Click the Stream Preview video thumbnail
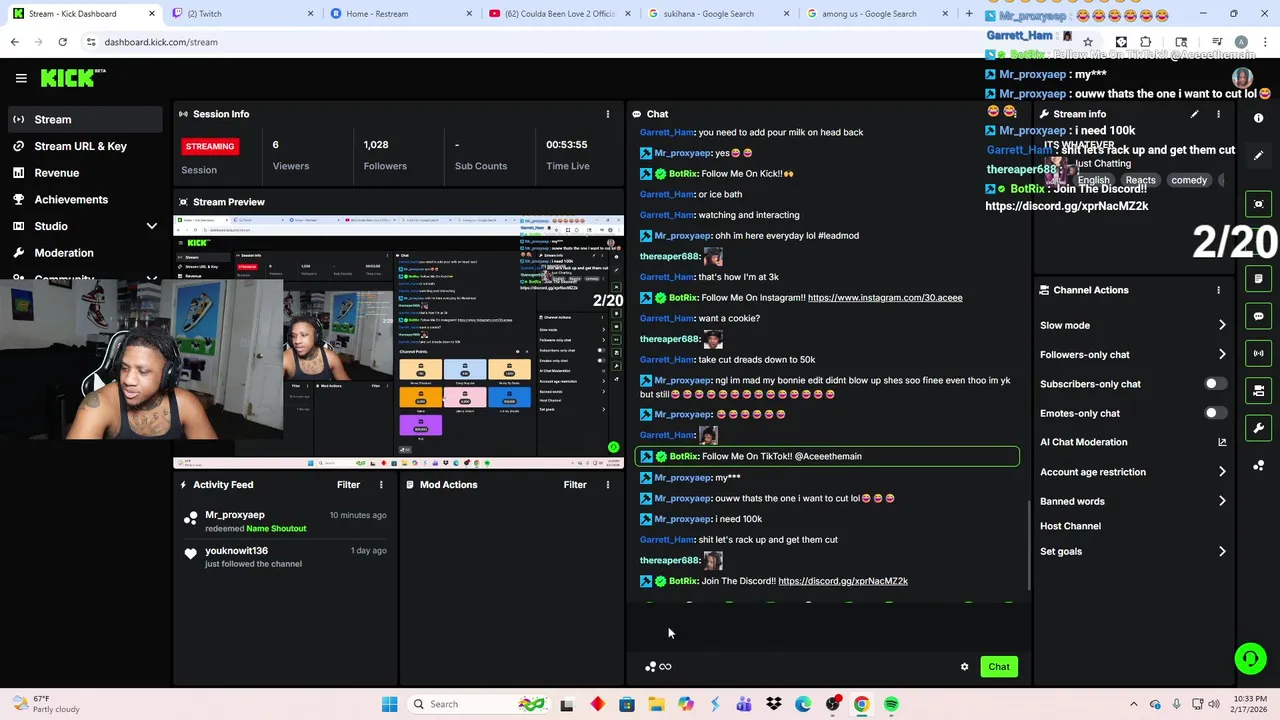1280x720 pixels. pos(398,341)
